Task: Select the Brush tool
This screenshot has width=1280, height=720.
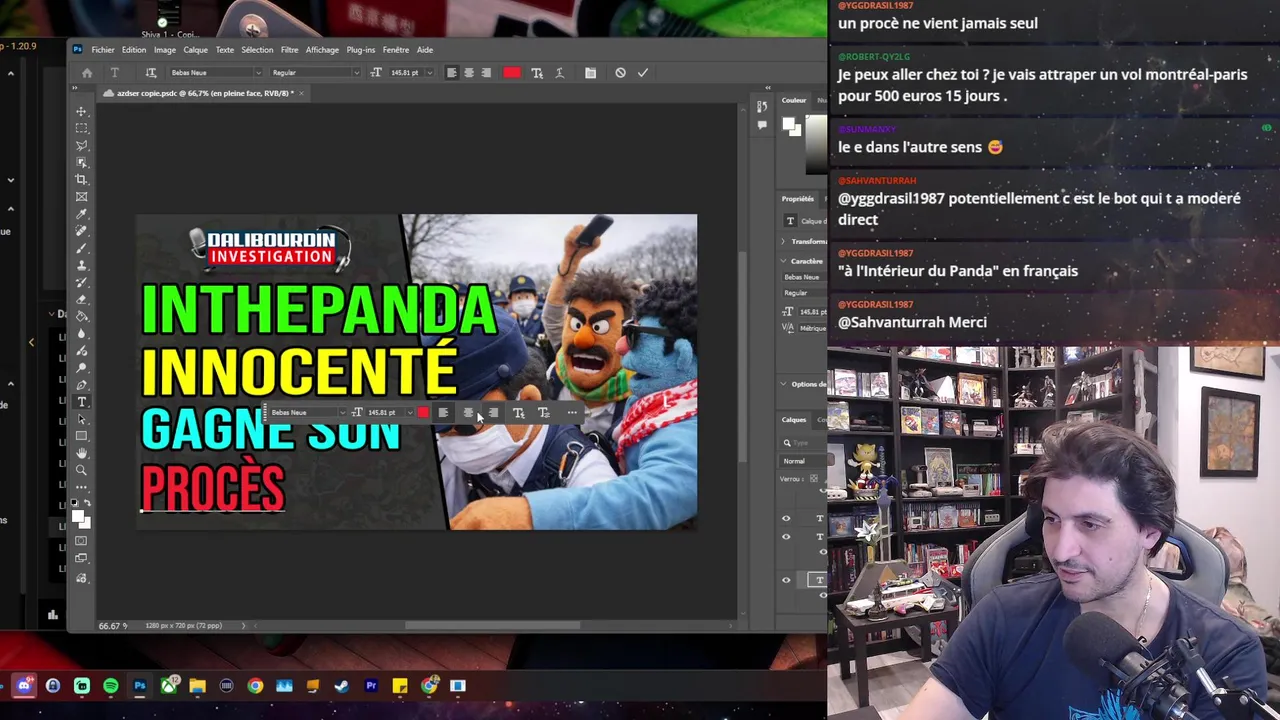Action: coord(82,248)
